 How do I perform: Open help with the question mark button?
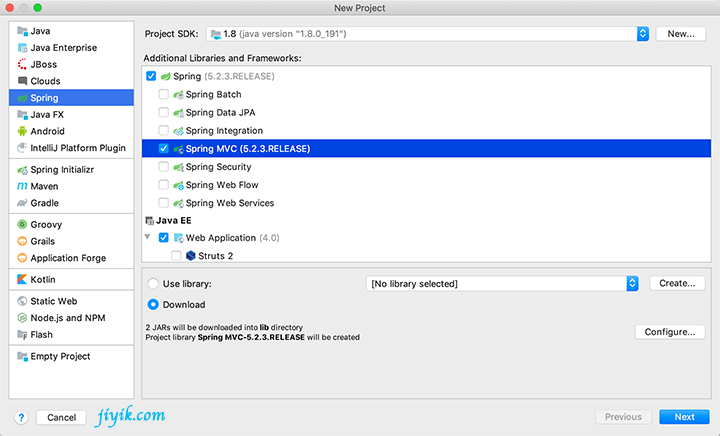(x=21, y=417)
